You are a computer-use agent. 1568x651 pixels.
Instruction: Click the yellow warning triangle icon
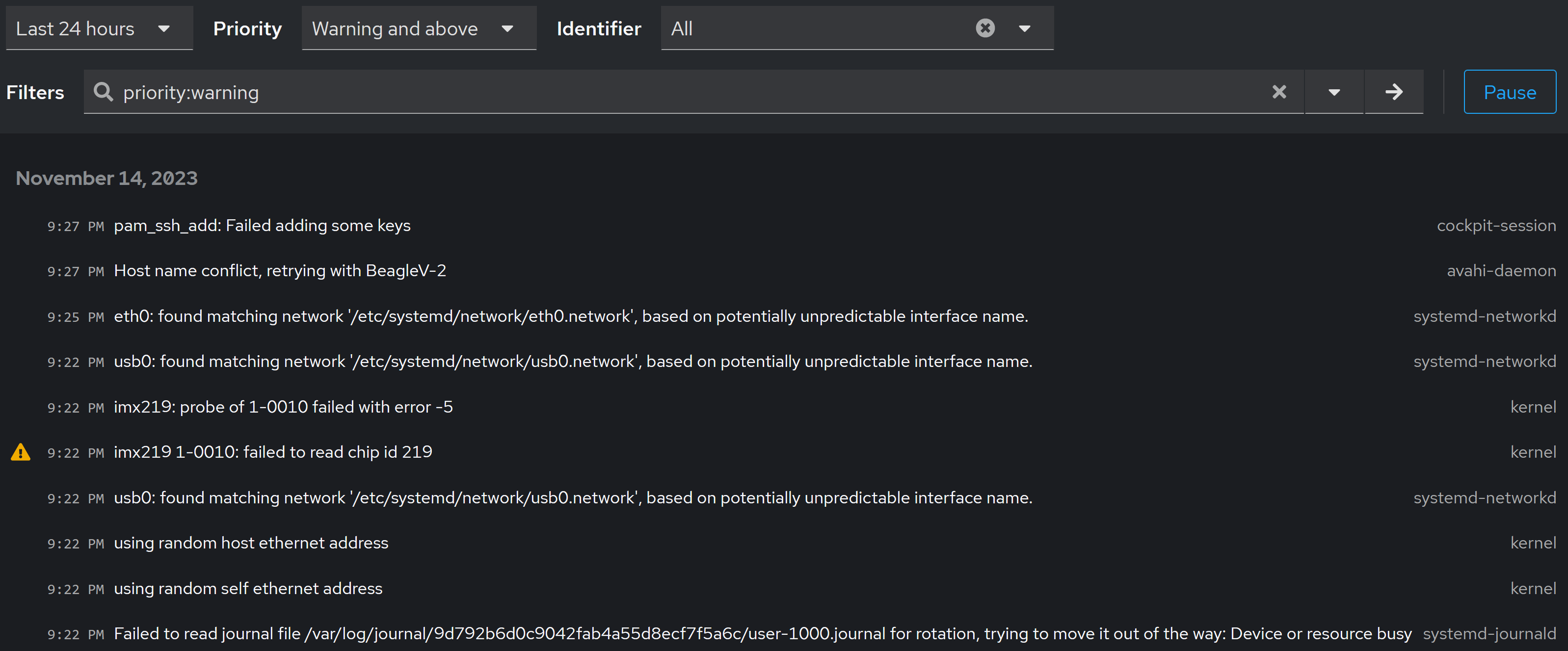click(x=21, y=452)
